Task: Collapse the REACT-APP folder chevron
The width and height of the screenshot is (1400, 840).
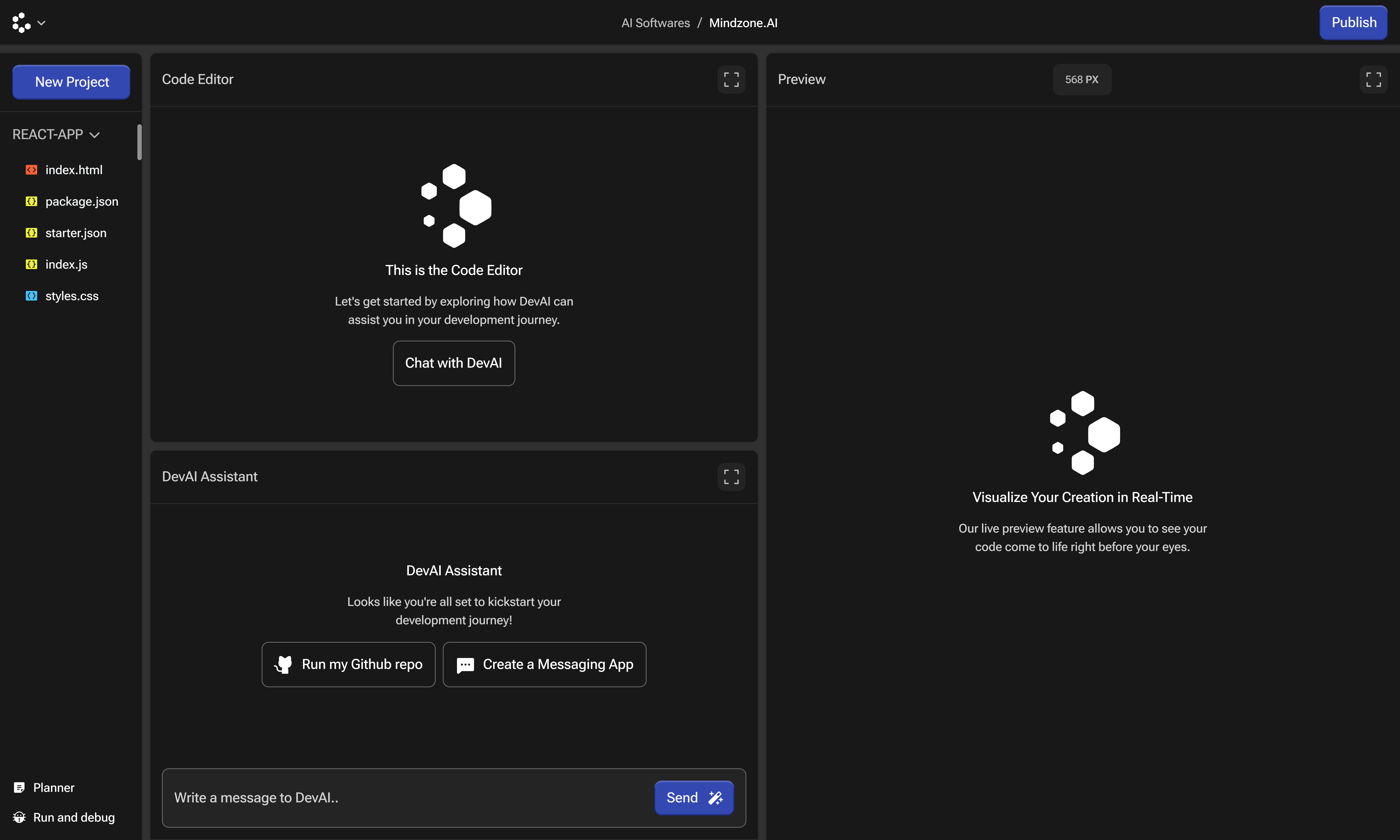Action: coord(94,135)
